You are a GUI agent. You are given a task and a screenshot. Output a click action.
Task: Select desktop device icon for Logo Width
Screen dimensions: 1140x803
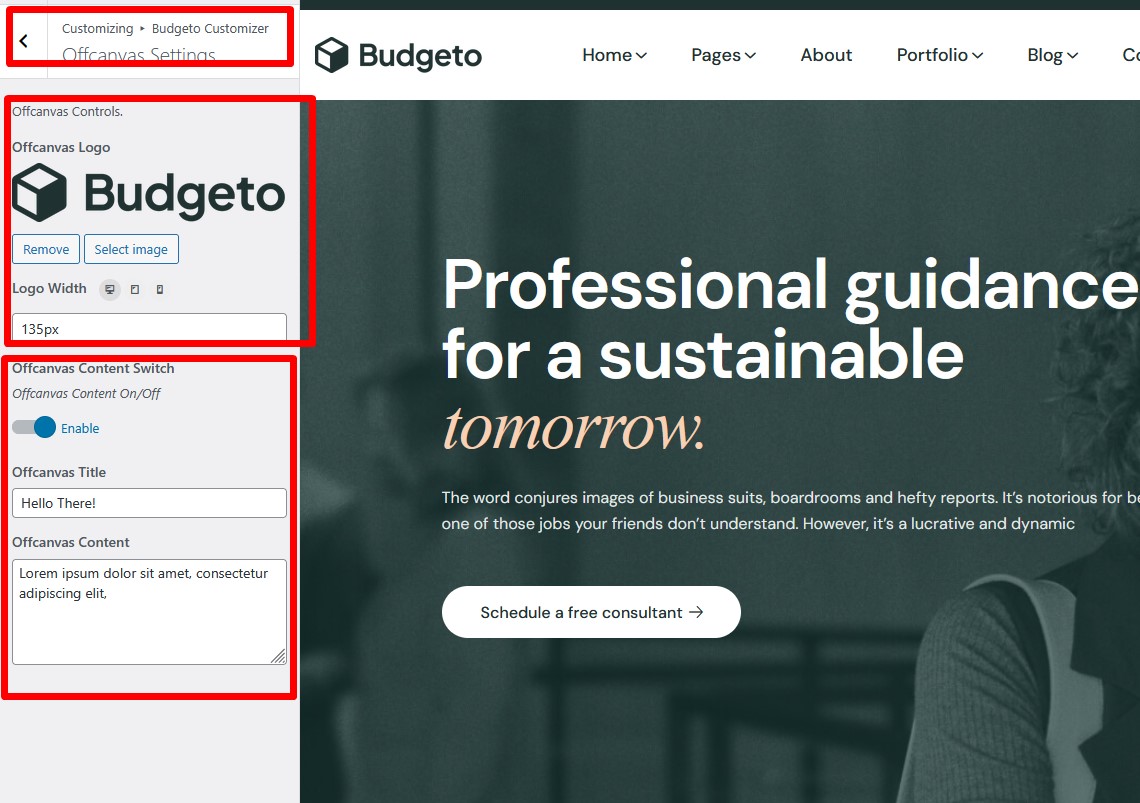coord(110,289)
